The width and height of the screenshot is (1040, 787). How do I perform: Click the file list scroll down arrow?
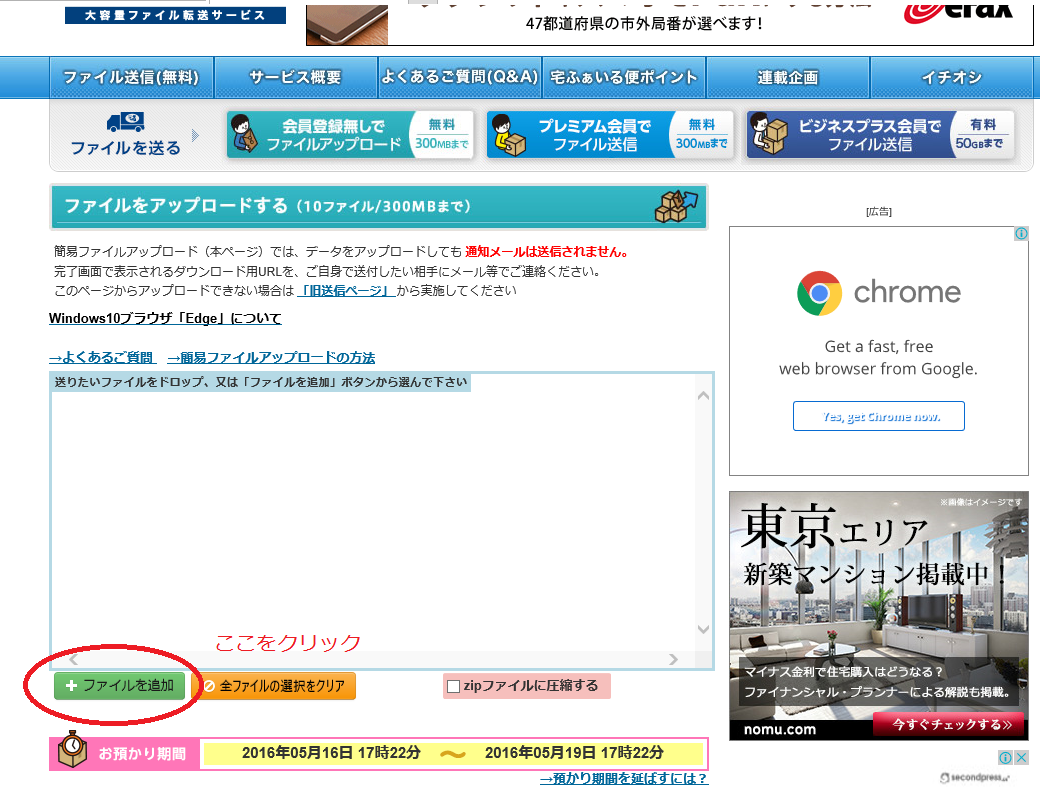[702, 629]
